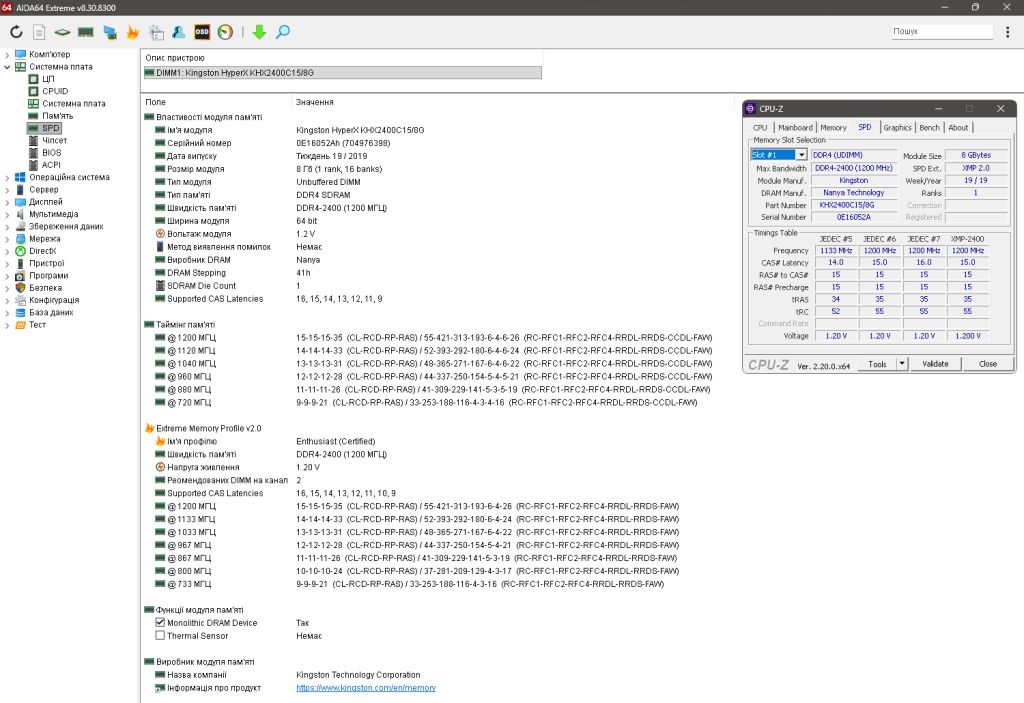Image resolution: width=1024 pixels, height=703 pixels.
Task: Click the green download arrow icon
Action: 259,31
